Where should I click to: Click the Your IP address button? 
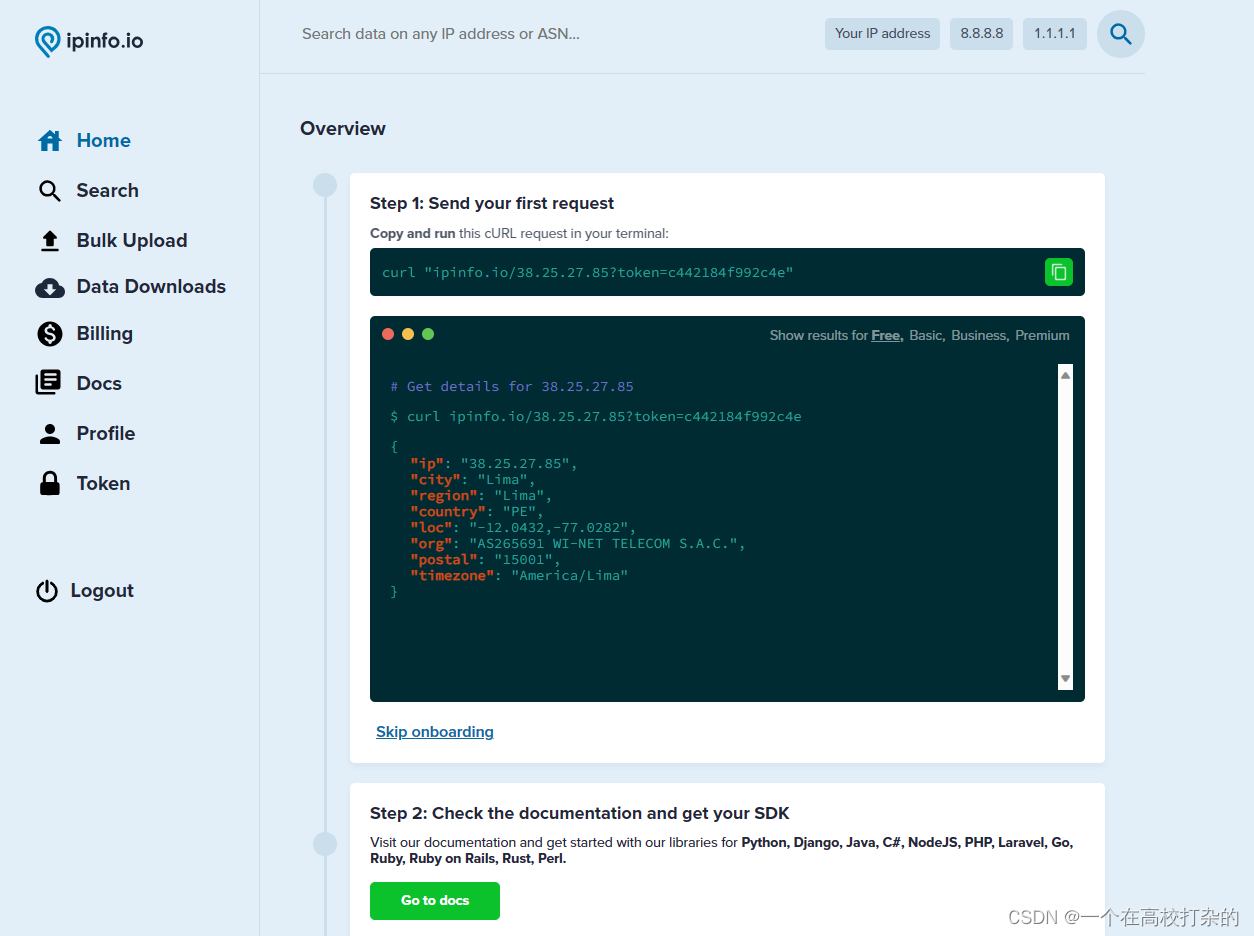coord(882,34)
